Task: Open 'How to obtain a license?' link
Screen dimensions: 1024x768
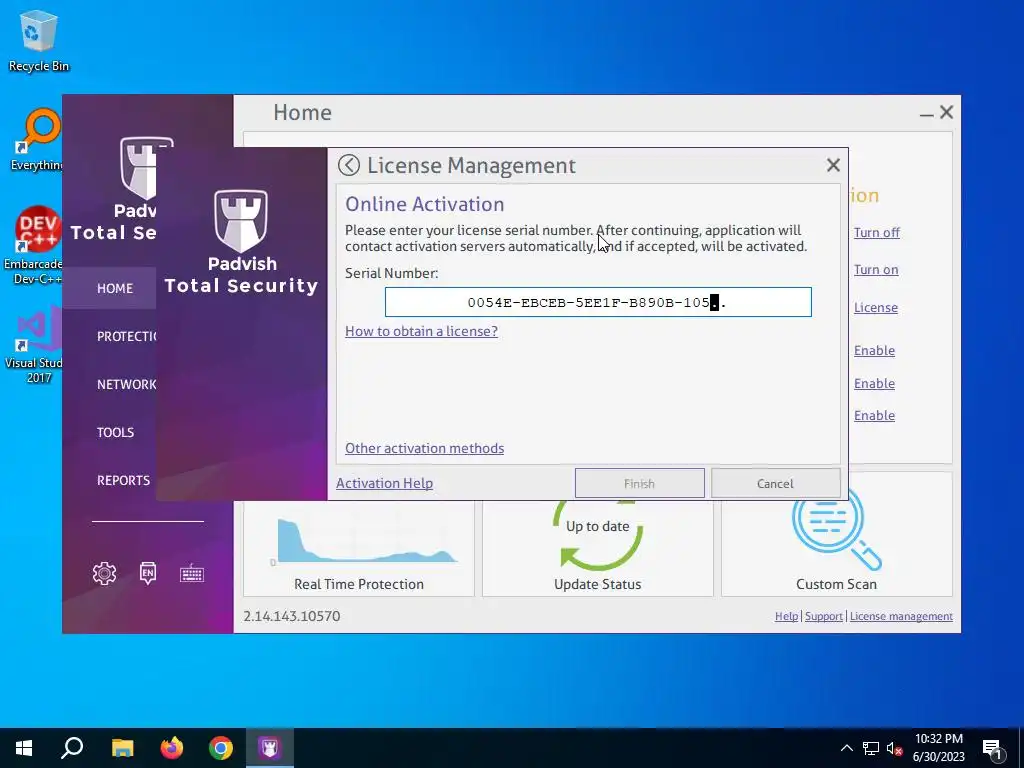Action: pos(421,331)
